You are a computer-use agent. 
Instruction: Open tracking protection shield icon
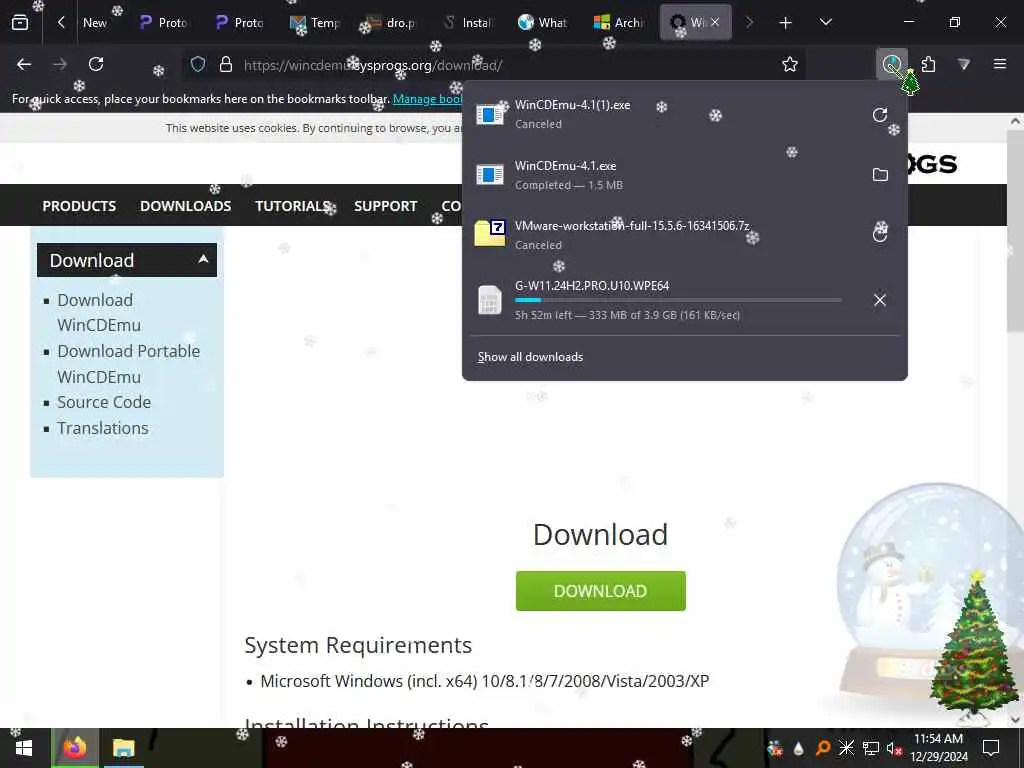(198, 64)
